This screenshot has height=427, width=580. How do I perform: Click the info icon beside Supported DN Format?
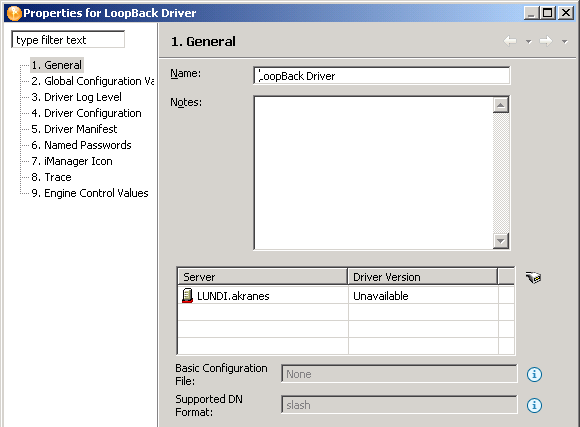pyautogui.click(x=534, y=406)
